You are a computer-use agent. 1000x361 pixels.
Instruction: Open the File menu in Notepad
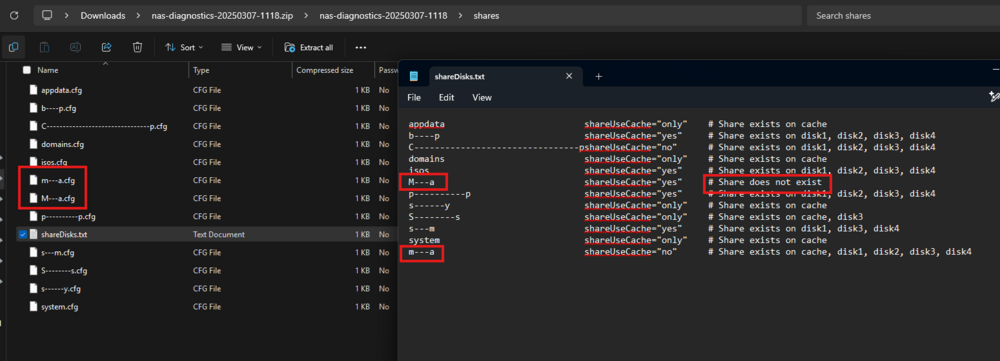414,98
